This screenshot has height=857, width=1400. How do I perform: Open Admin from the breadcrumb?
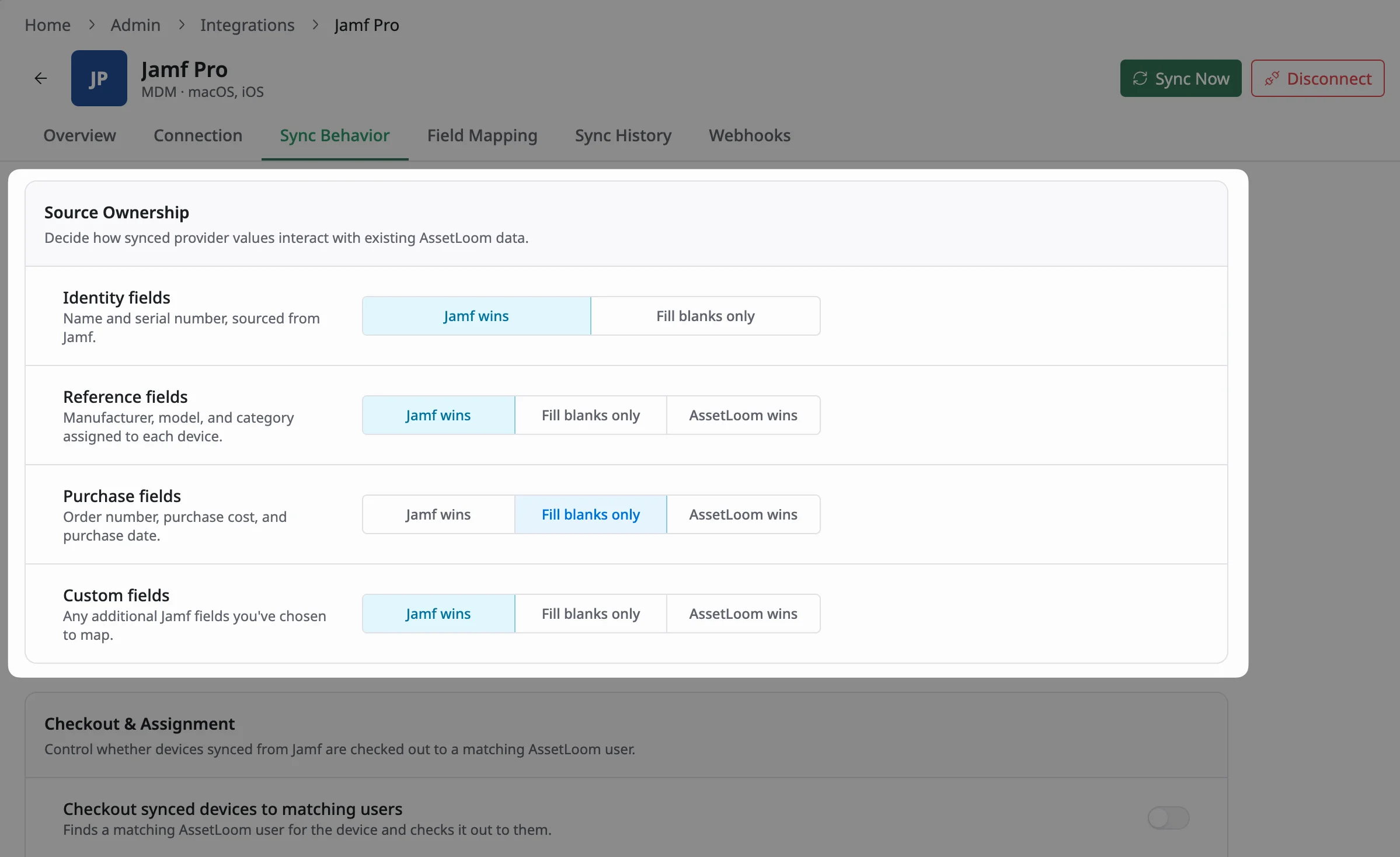(x=135, y=25)
